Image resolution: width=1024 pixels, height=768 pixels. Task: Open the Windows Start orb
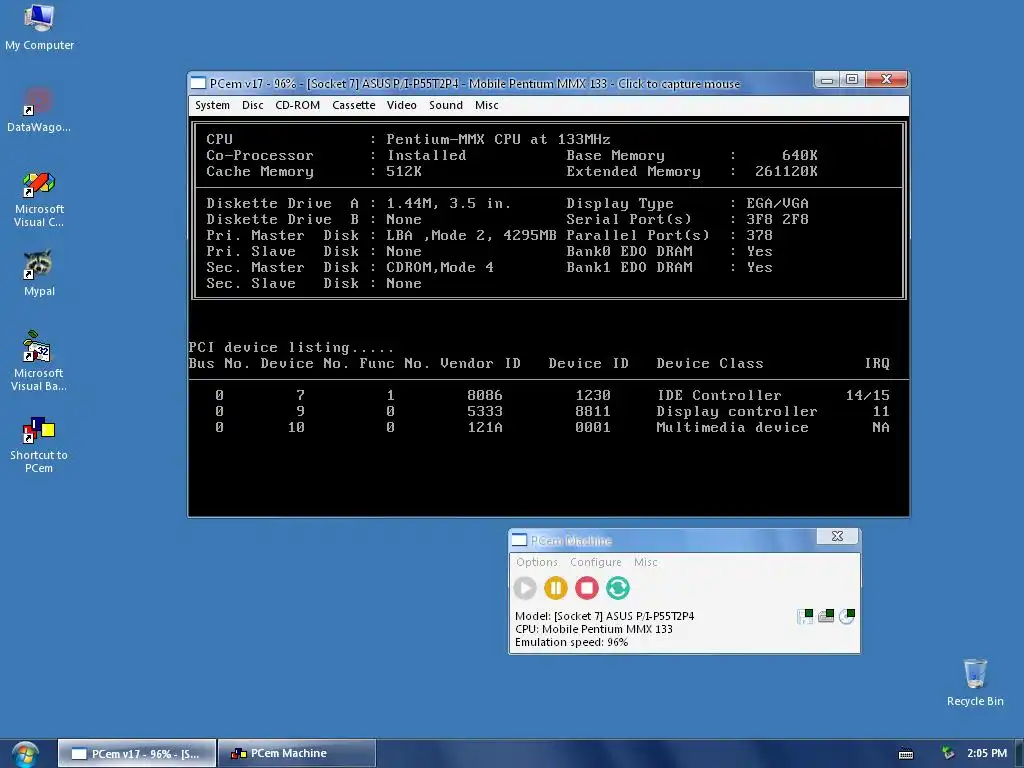pos(25,754)
